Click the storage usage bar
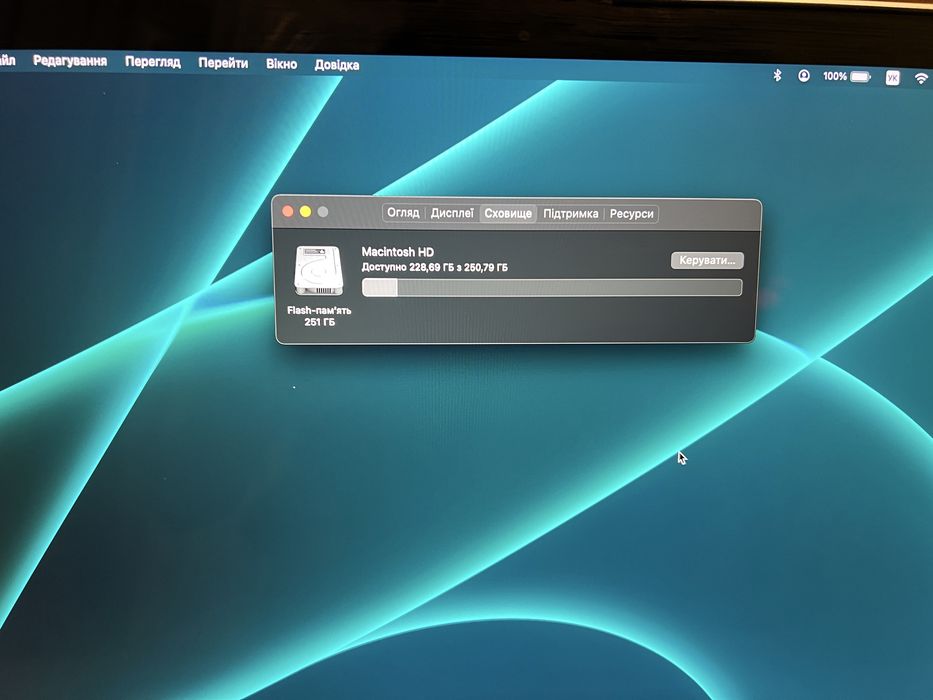 click(552, 288)
